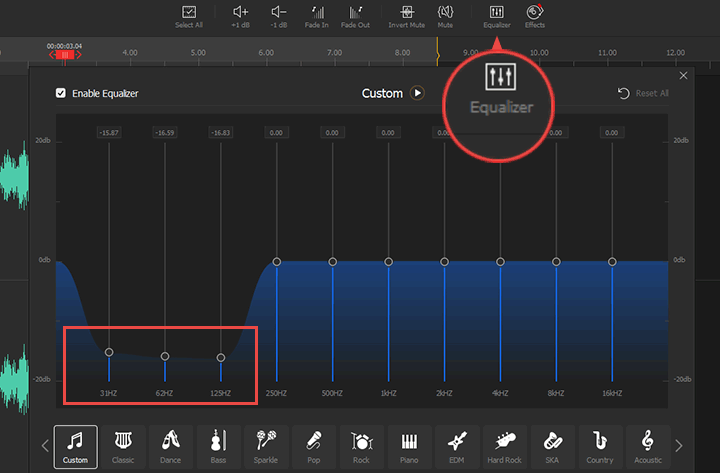The height and width of the screenshot is (473, 720).
Task: Select the Acoustic preset
Action: [648, 447]
